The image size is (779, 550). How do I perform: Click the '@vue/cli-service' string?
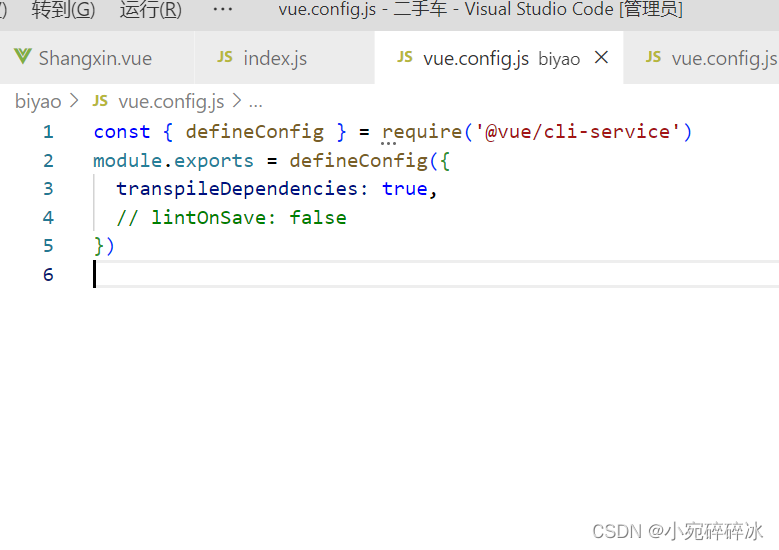(x=577, y=132)
